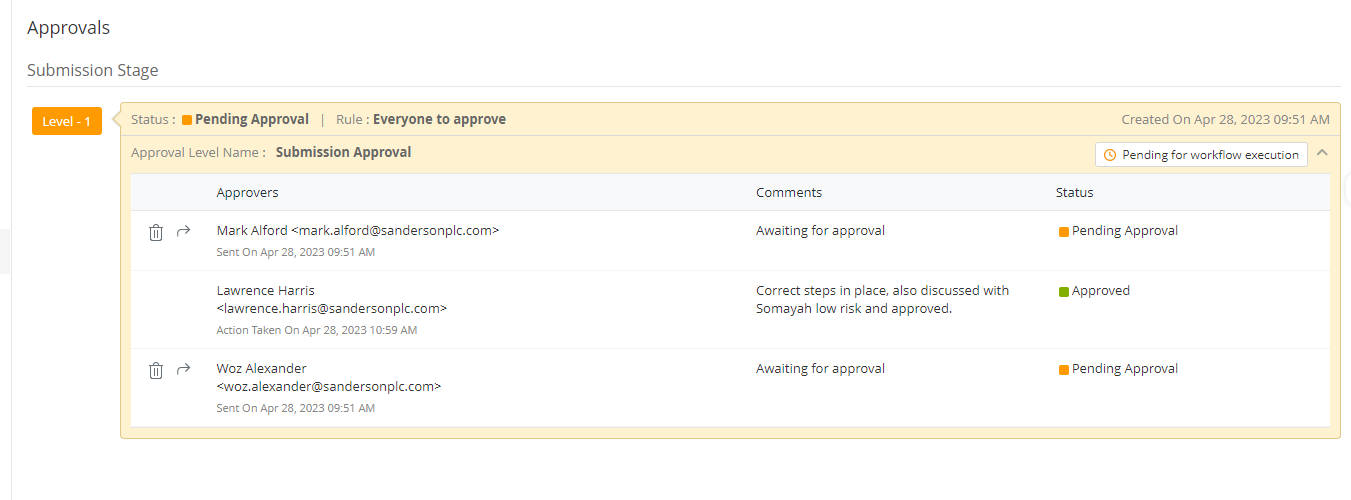Click the Approvers column header
1351x500 pixels.
[x=247, y=192]
